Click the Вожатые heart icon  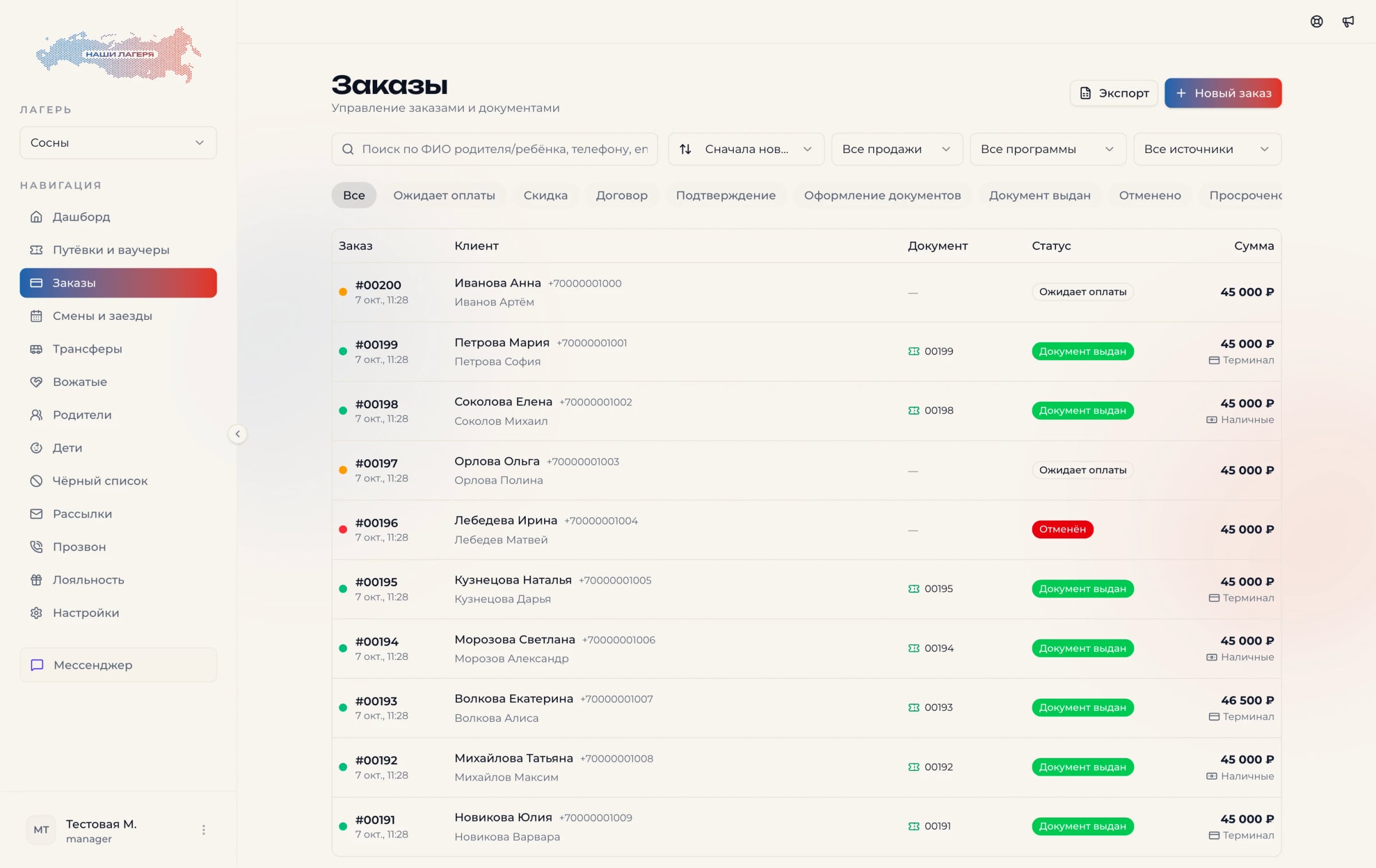[x=36, y=382]
